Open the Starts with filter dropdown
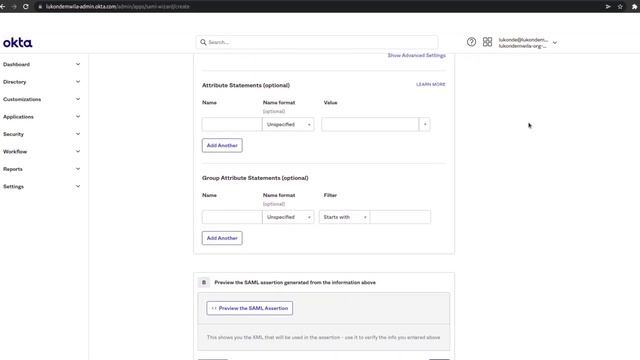Screen dimensions: 640x360 [344, 217]
